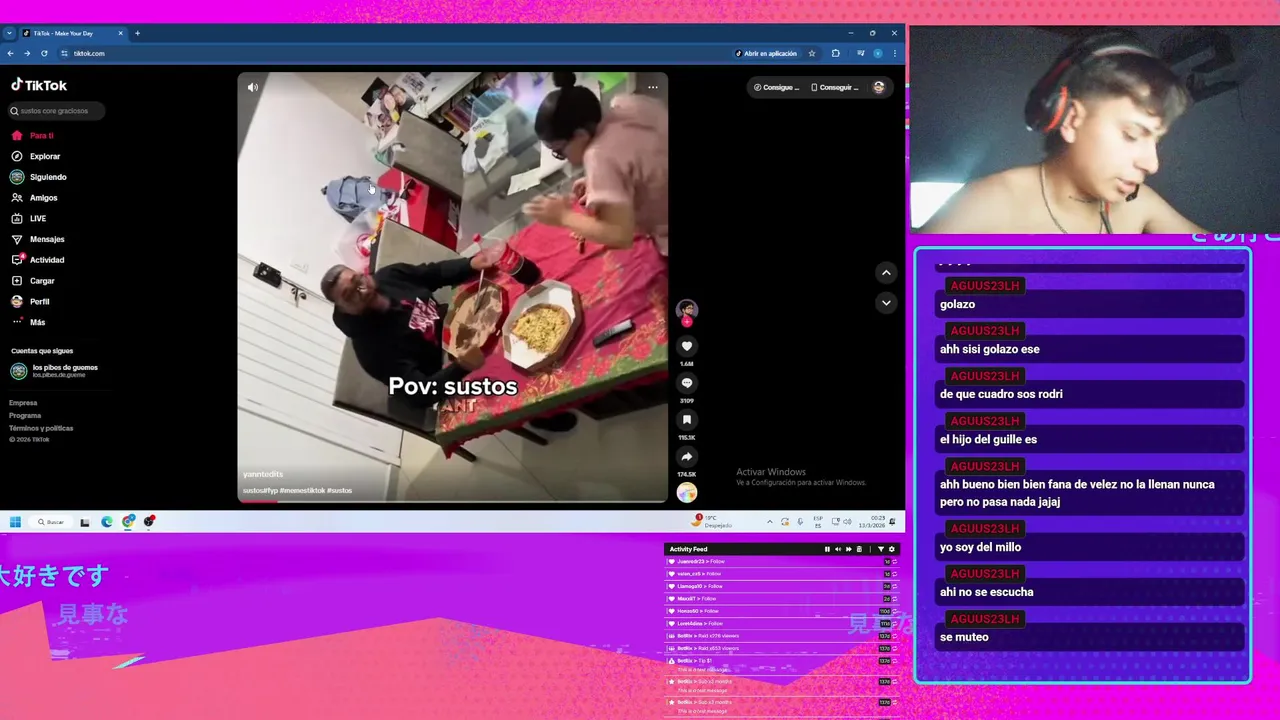1280x720 pixels.
Task: Open the Explorar section in TikTok sidebar
Action: pos(36,156)
